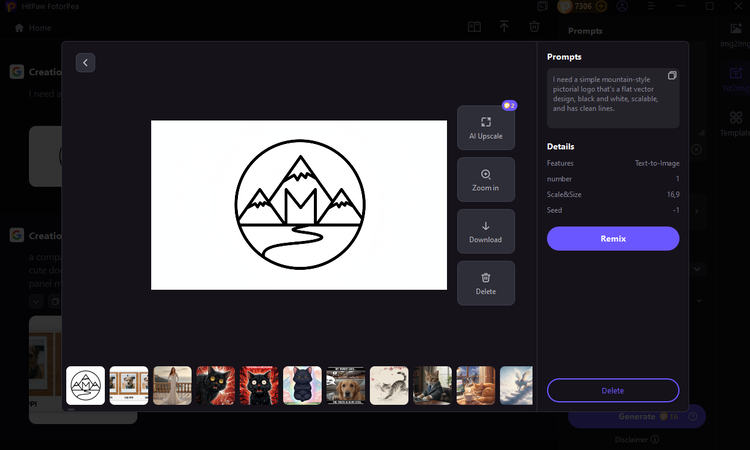Select the second black cat red burst thumbnail

[x=259, y=385]
